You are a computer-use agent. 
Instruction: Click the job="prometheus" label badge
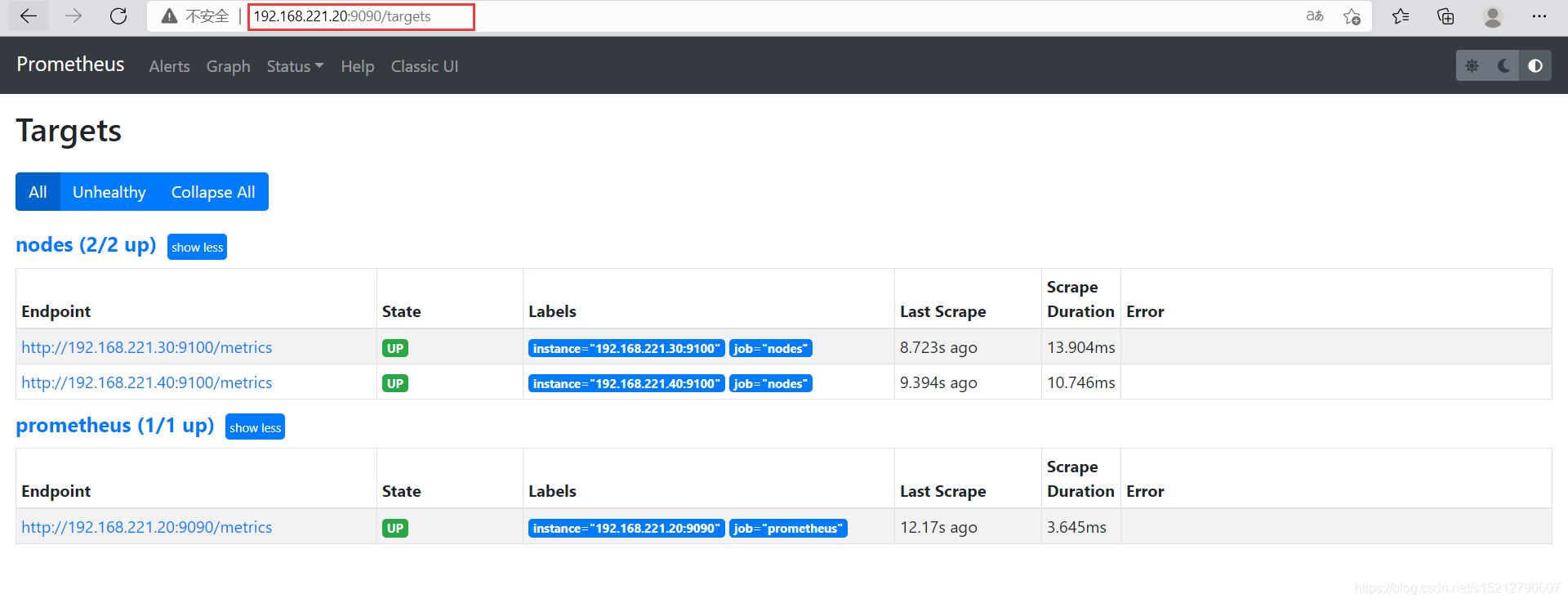(788, 528)
